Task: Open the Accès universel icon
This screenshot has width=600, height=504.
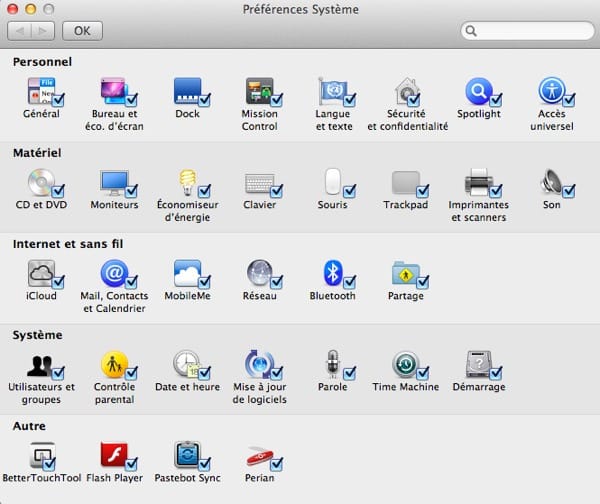Action: [x=552, y=91]
